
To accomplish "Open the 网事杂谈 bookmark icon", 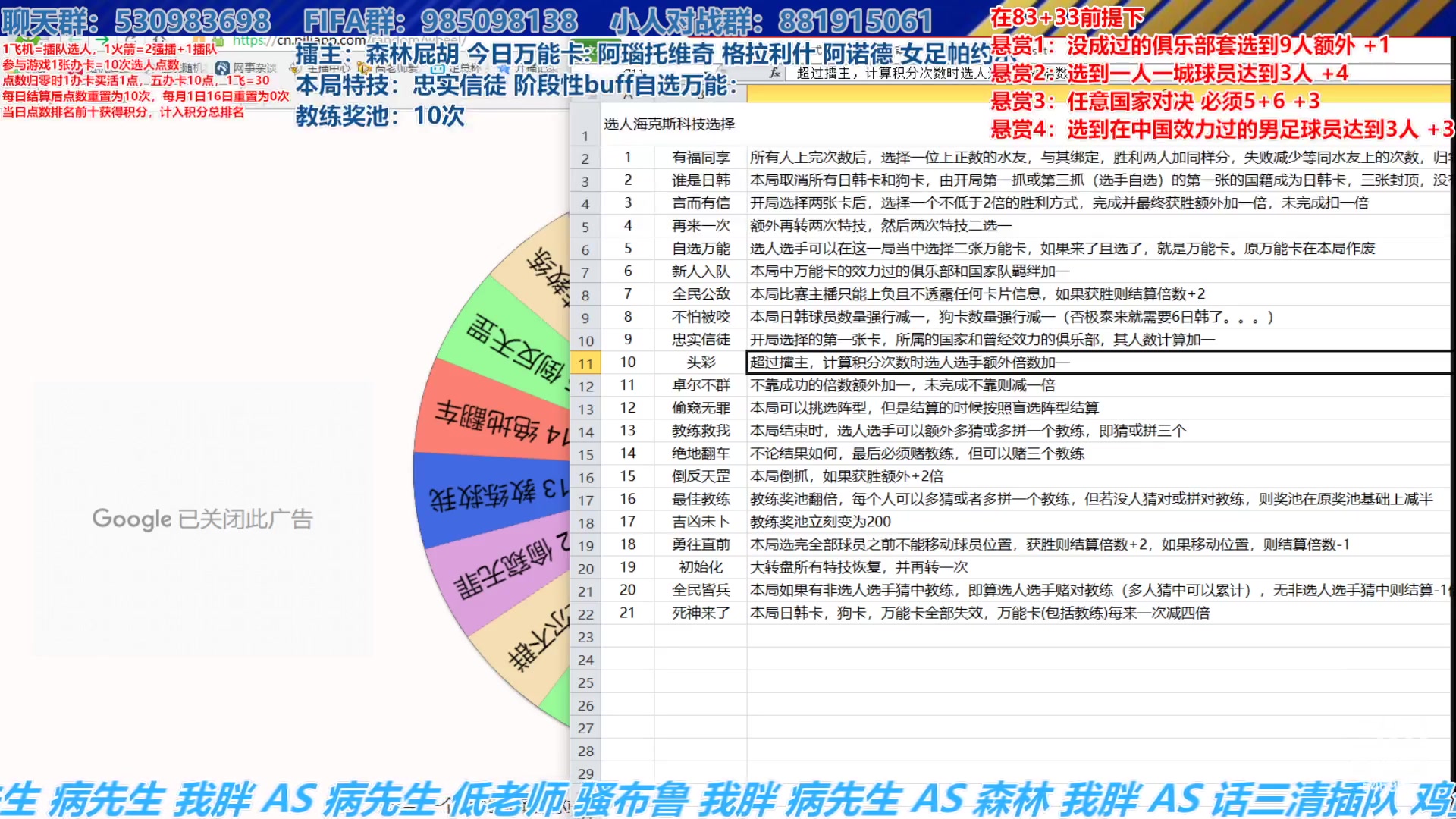I will pos(222,68).
